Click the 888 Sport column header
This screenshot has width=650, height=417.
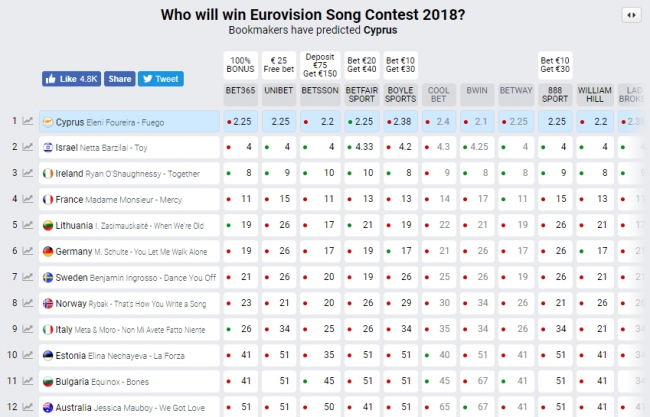(x=555, y=95)
